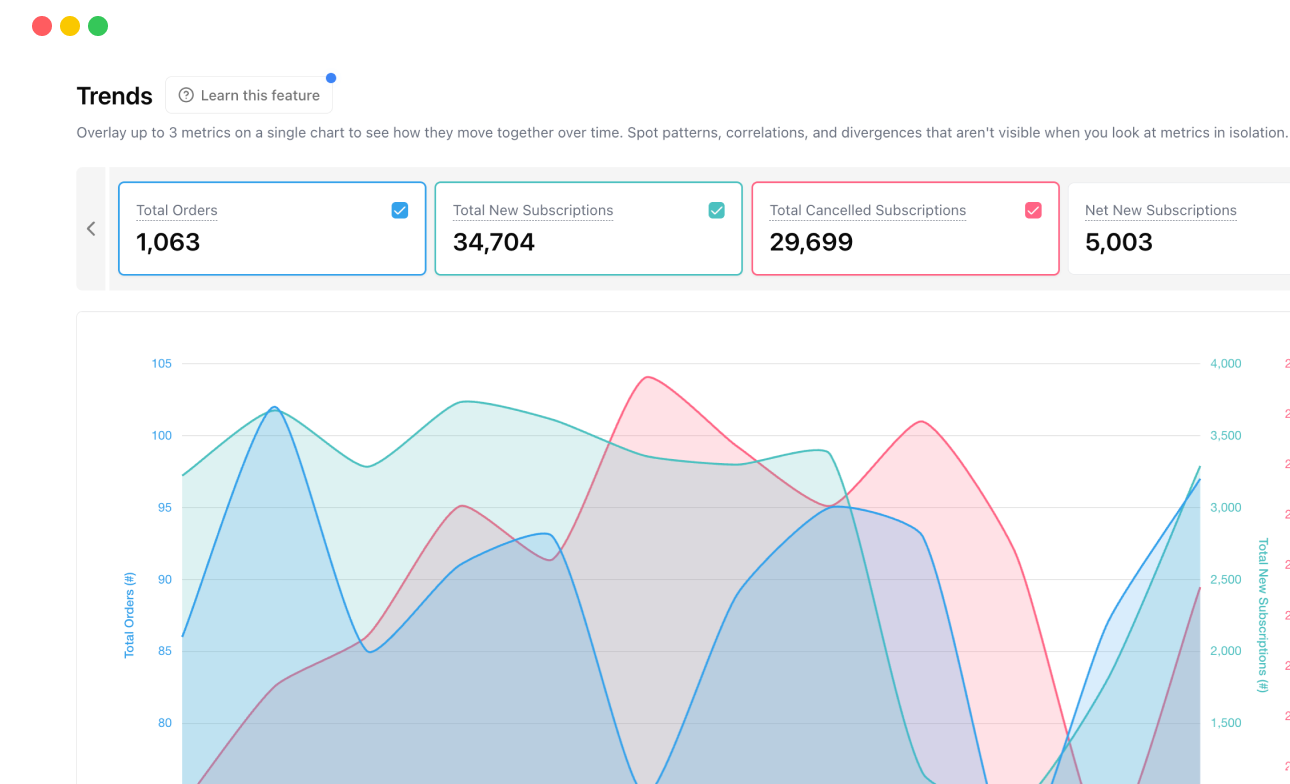The image size is (1290, 784).
Task: Click the Learn this feature button
Action: click(x=248, y=95)
